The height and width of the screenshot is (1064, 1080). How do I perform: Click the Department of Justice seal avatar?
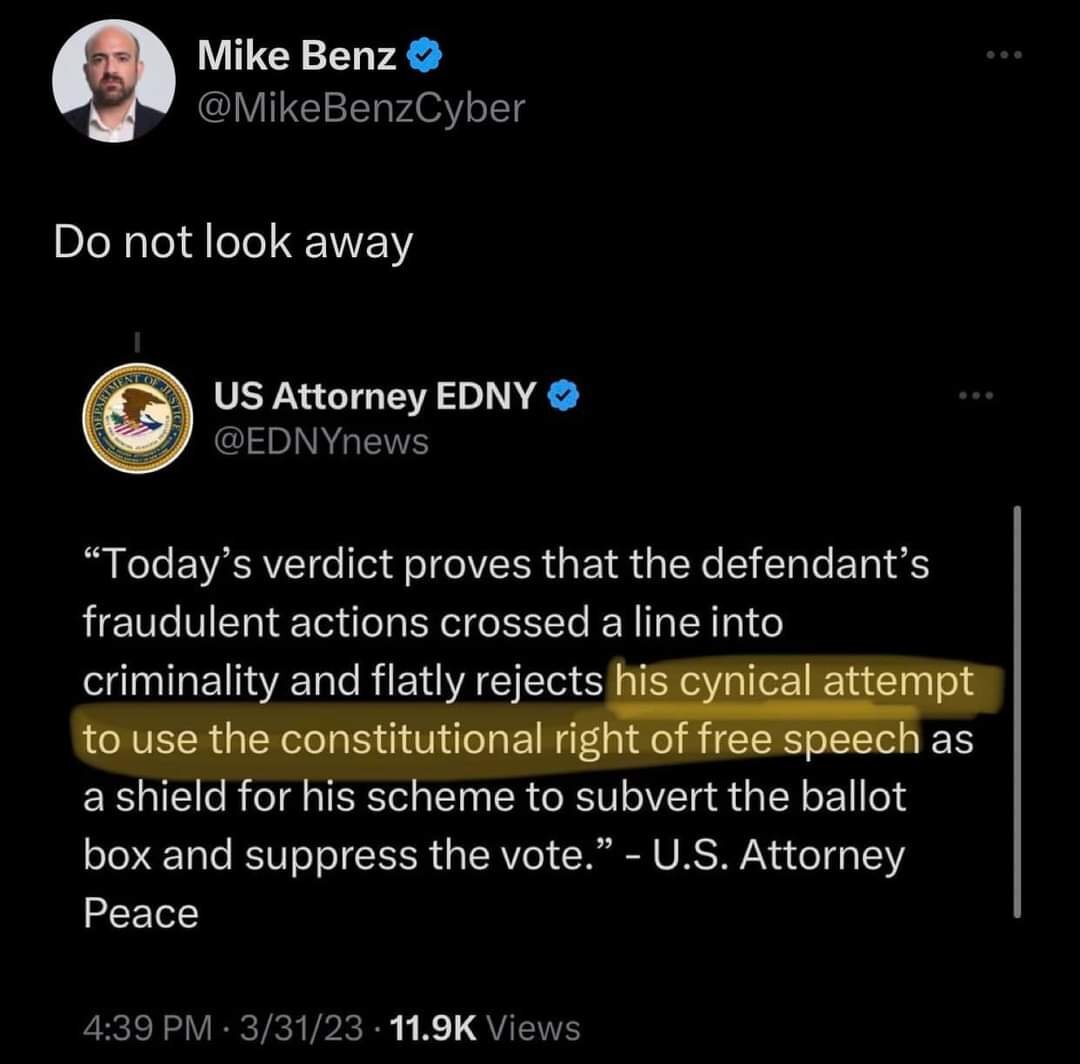(136, 418)
